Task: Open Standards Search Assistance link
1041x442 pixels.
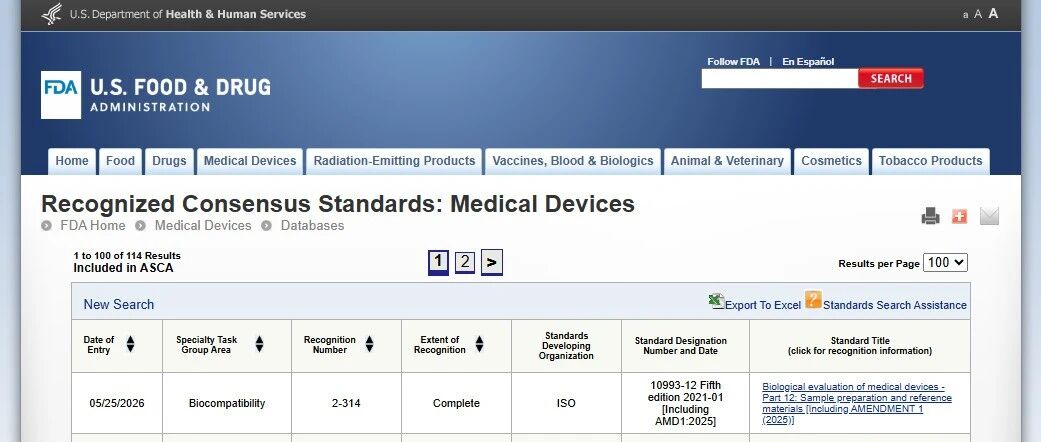Action: coord(895,305)
